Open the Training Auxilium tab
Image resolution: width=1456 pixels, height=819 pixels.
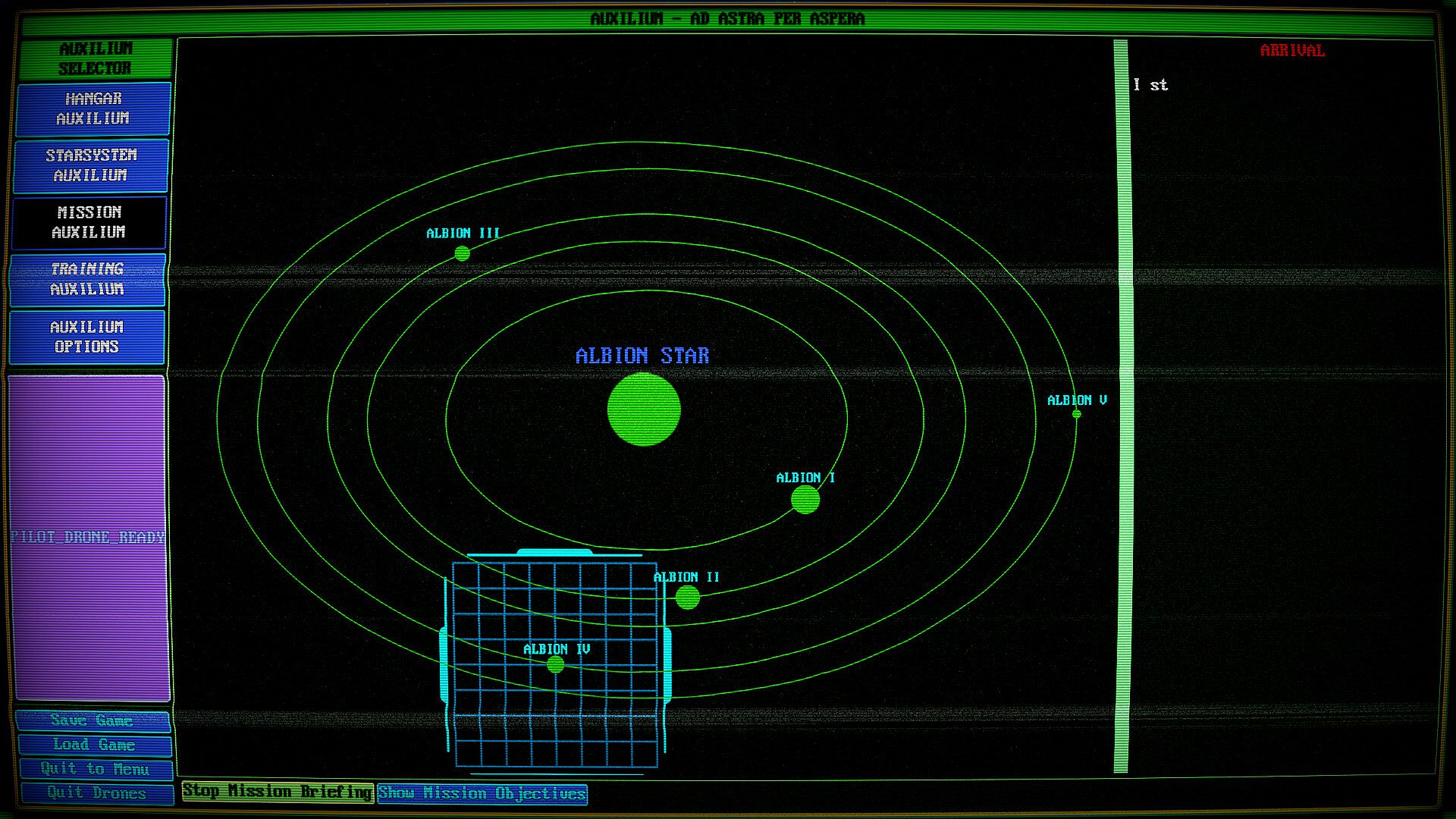click(87, 279)
